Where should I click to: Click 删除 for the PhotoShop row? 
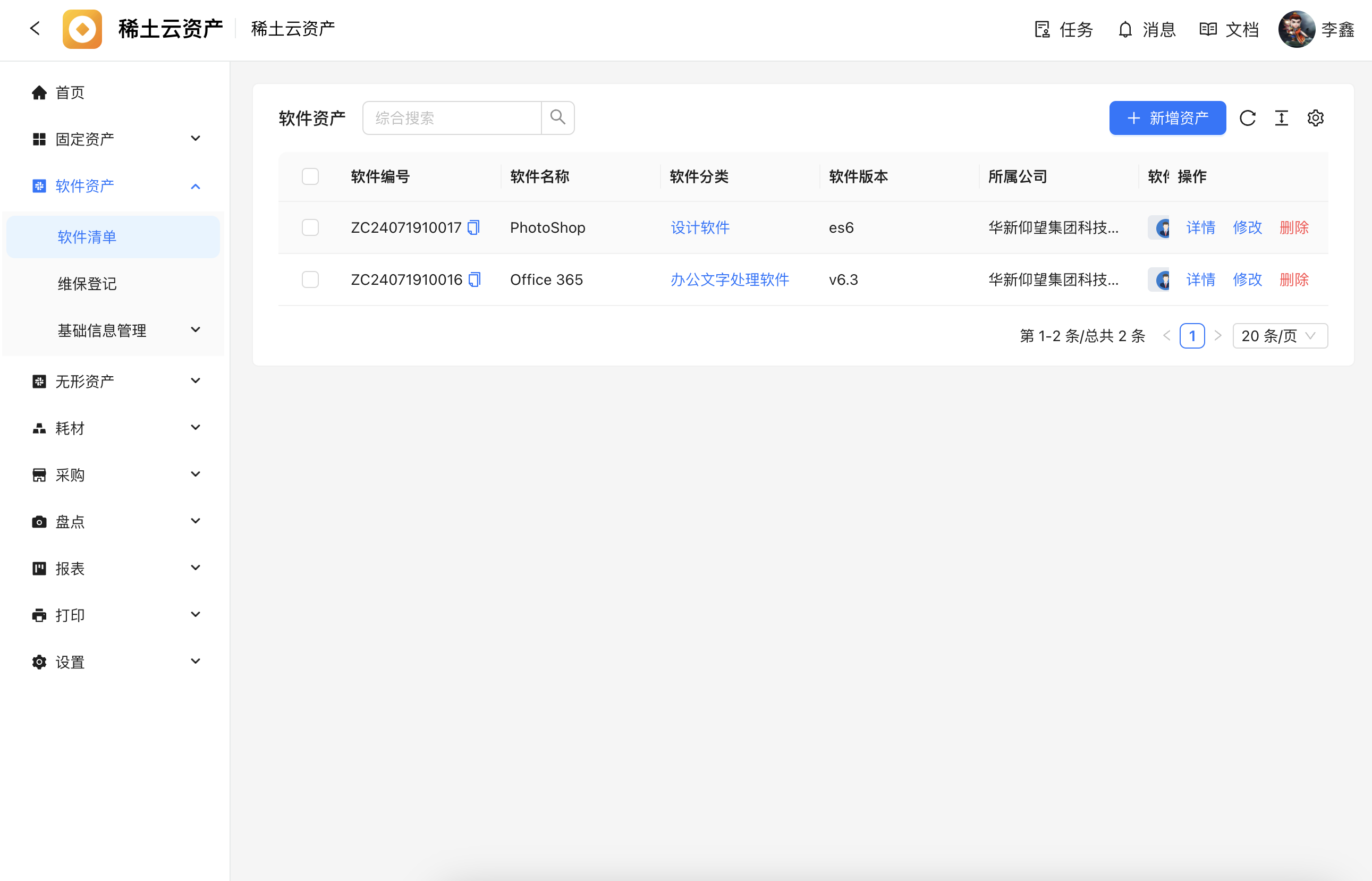click(x=1294, y=227)
